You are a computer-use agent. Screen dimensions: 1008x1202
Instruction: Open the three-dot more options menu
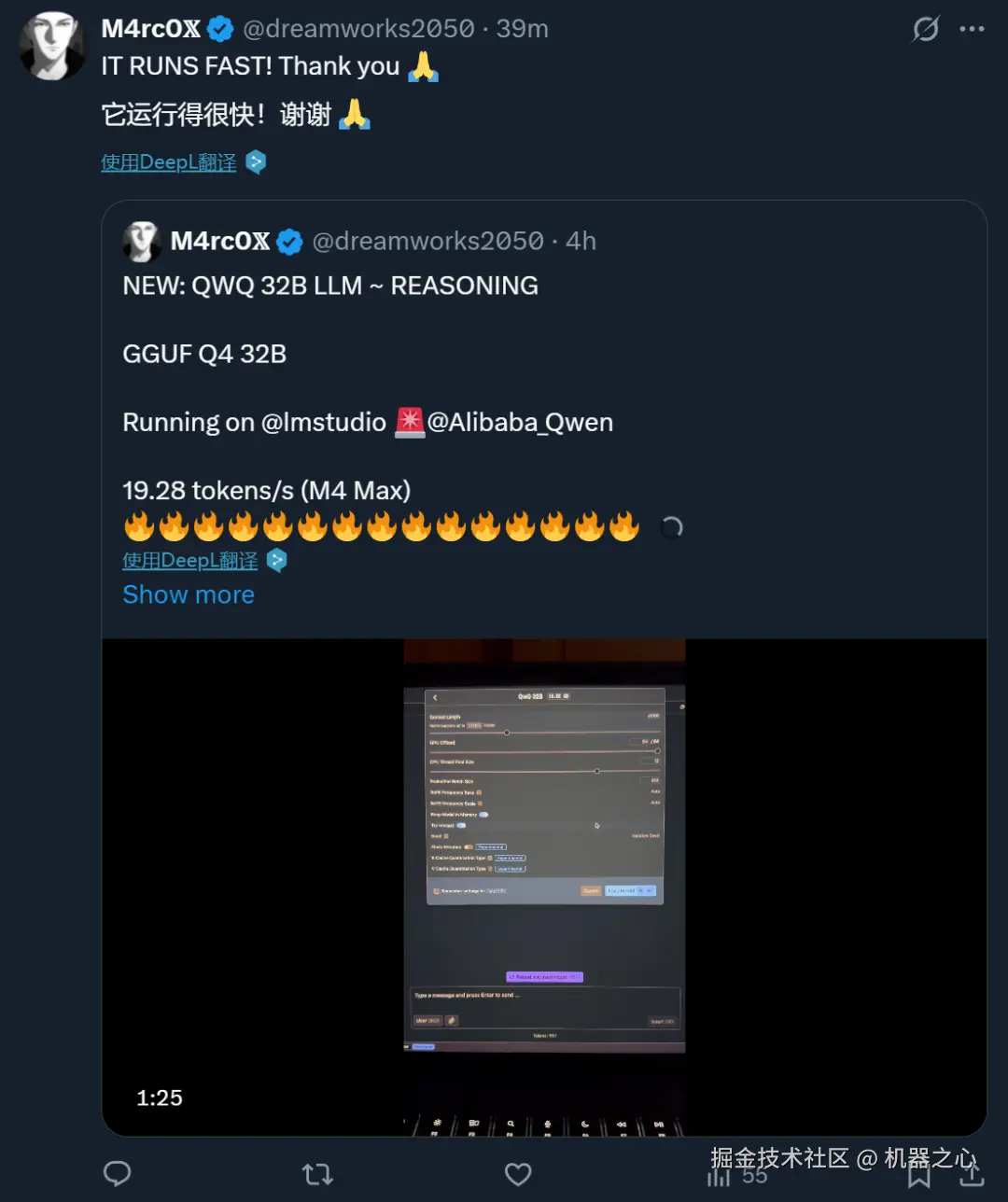pyautogui.click(x=972, y=29)
